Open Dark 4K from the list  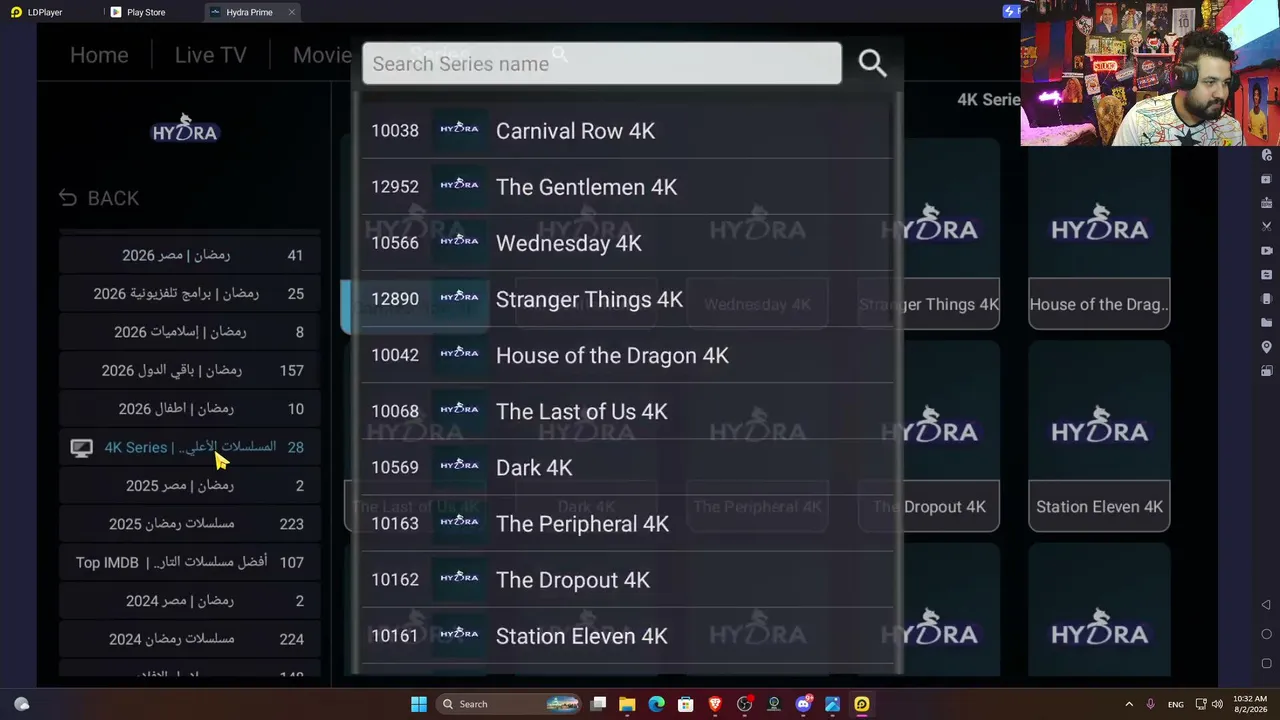(627, 467)
